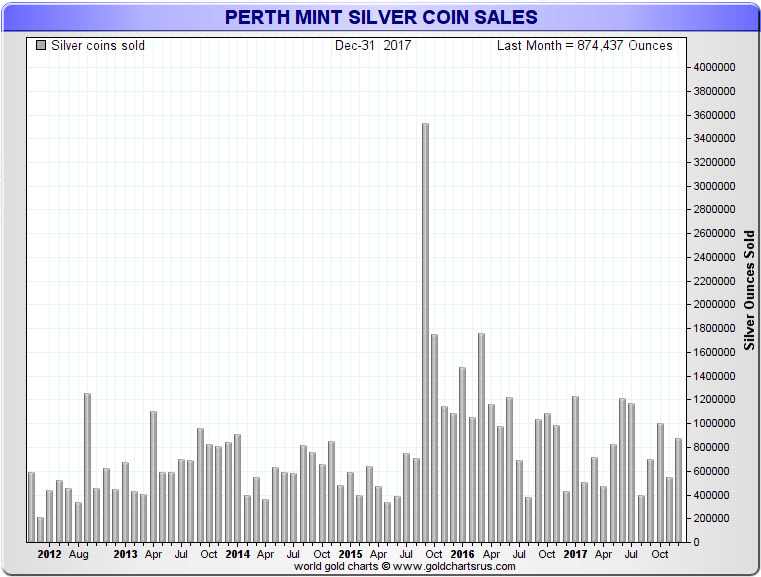Click the y-axis label 3600000
The width and height of the screenshot is (761, 577).
click(x=714, y=115)
